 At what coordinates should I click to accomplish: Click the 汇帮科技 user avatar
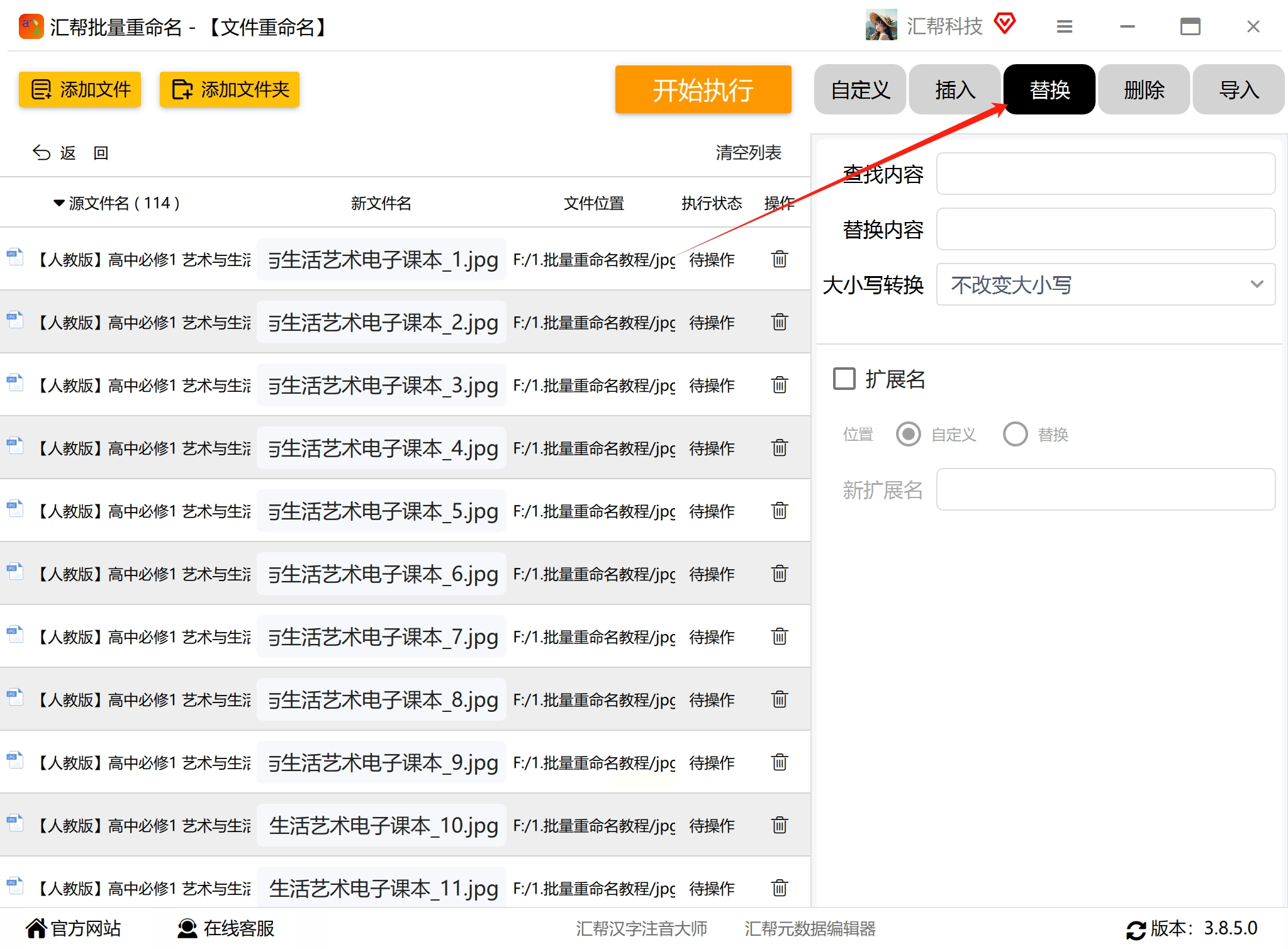click(x=881, y=25)
